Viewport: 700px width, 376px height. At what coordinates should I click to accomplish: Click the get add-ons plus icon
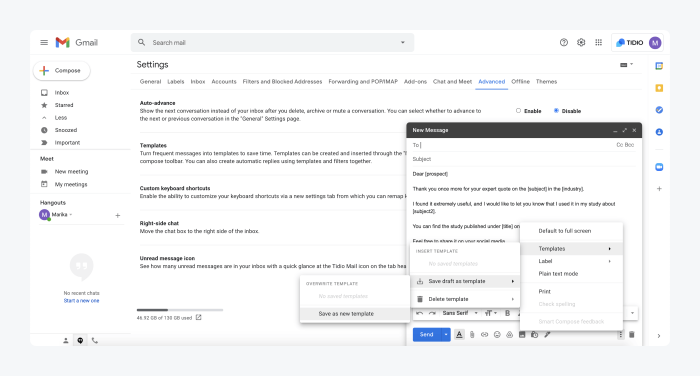click(x=659, y=188)
